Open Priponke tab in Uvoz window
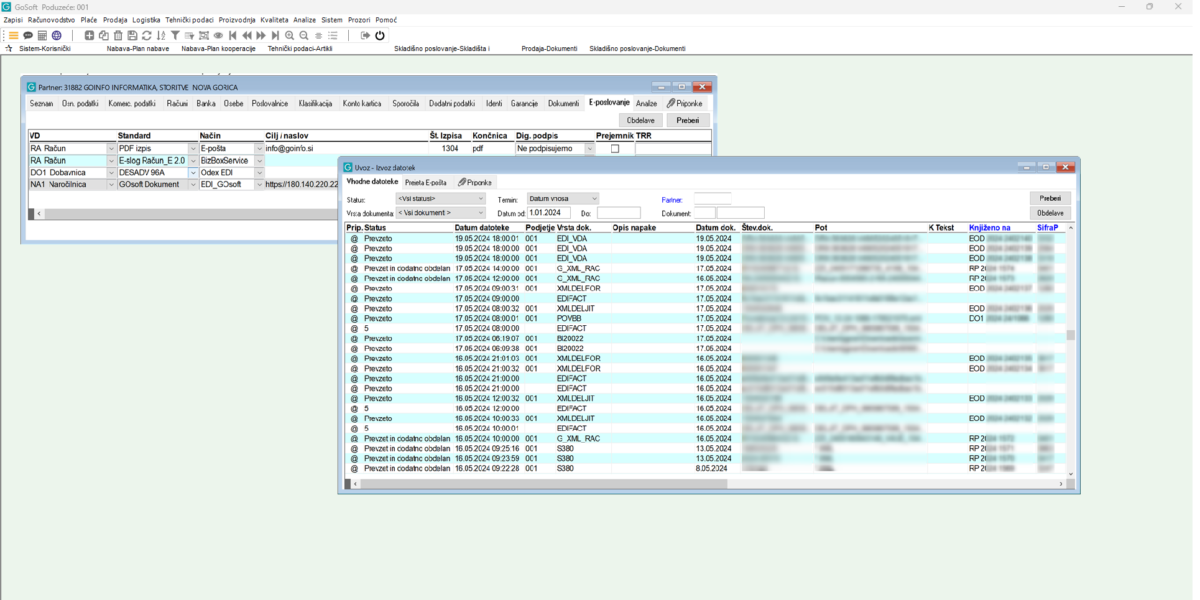 475,183
